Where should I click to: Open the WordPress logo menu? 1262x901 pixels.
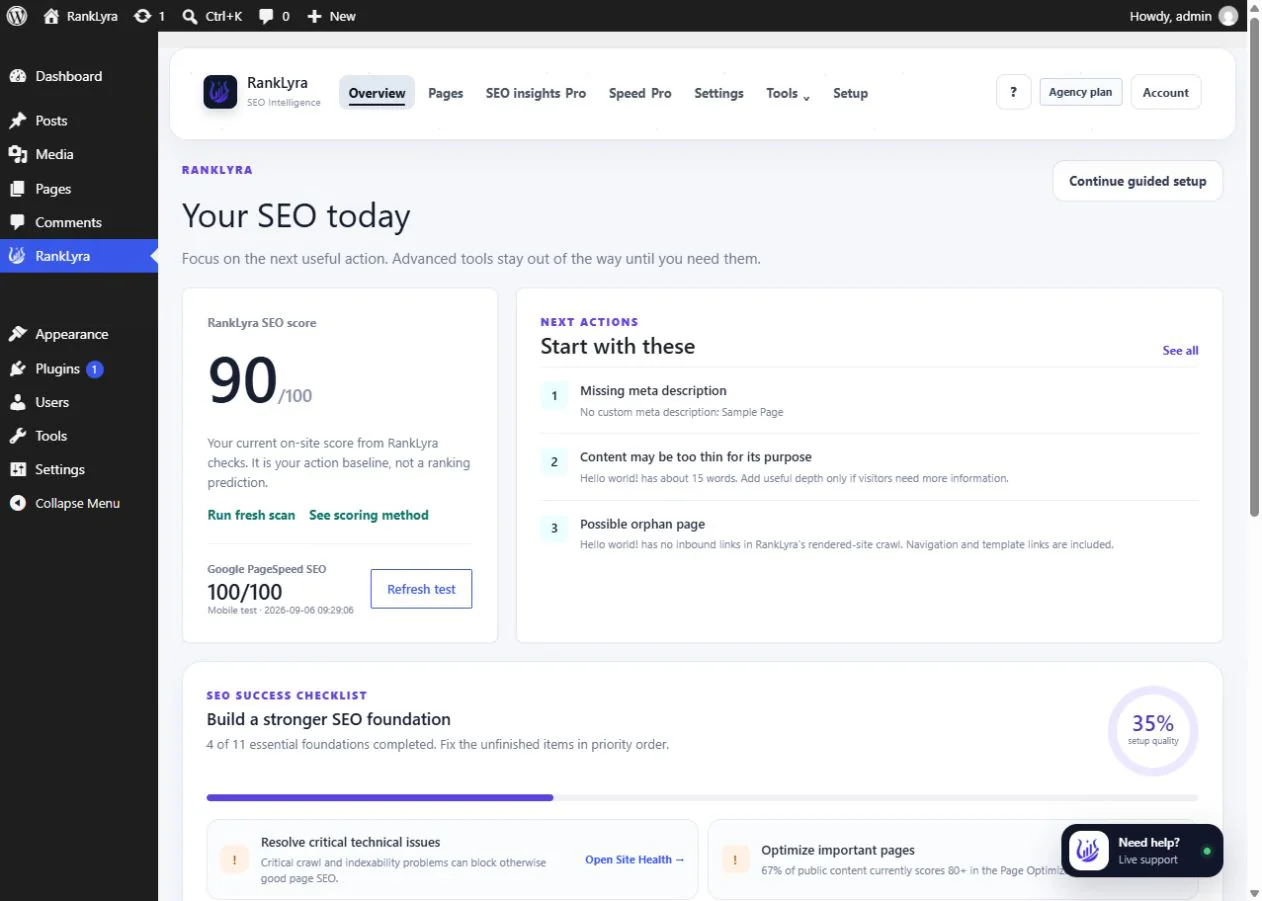[x=17, y=16]
